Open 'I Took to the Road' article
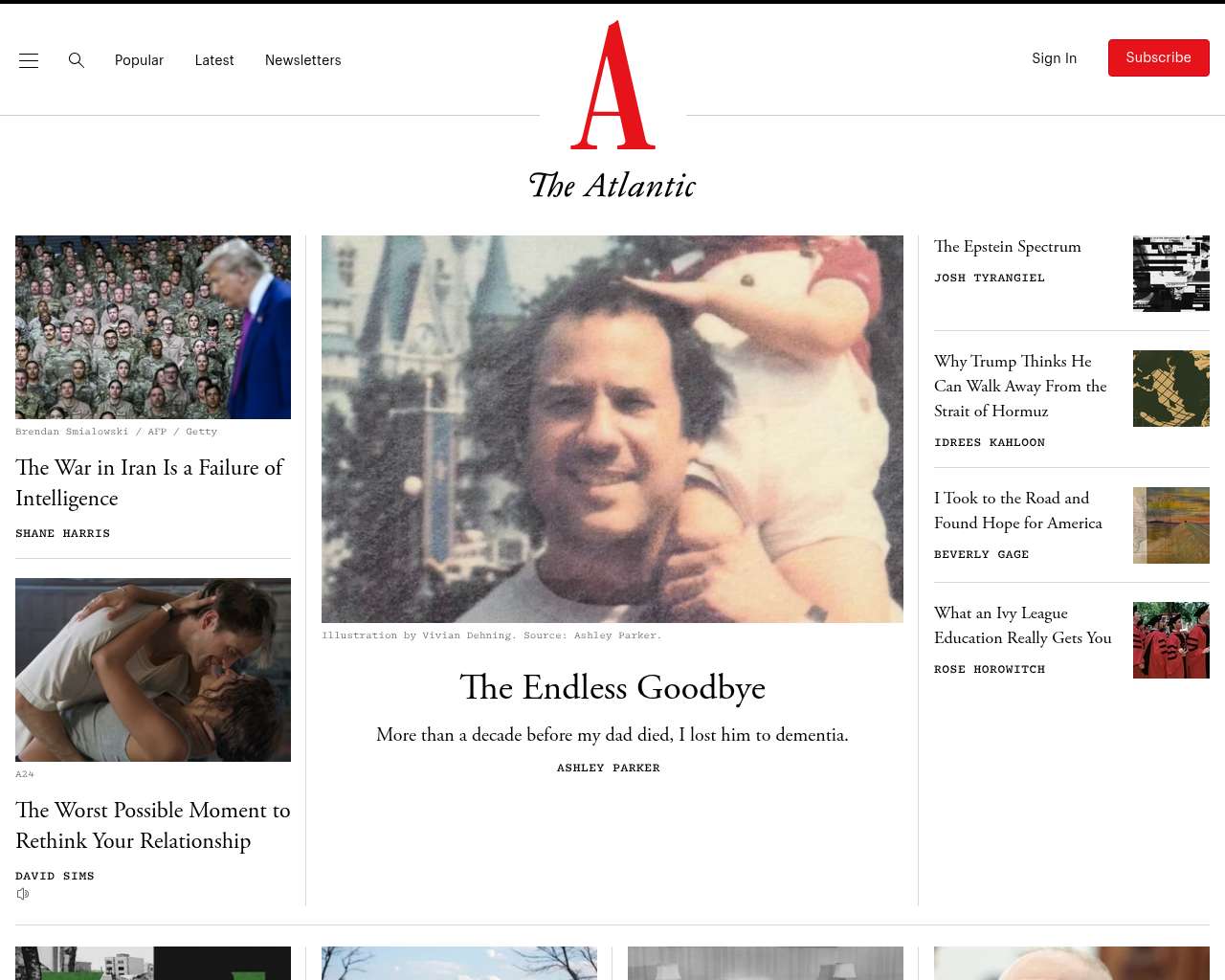1225x980 pixels. [x=1018, y=510]
